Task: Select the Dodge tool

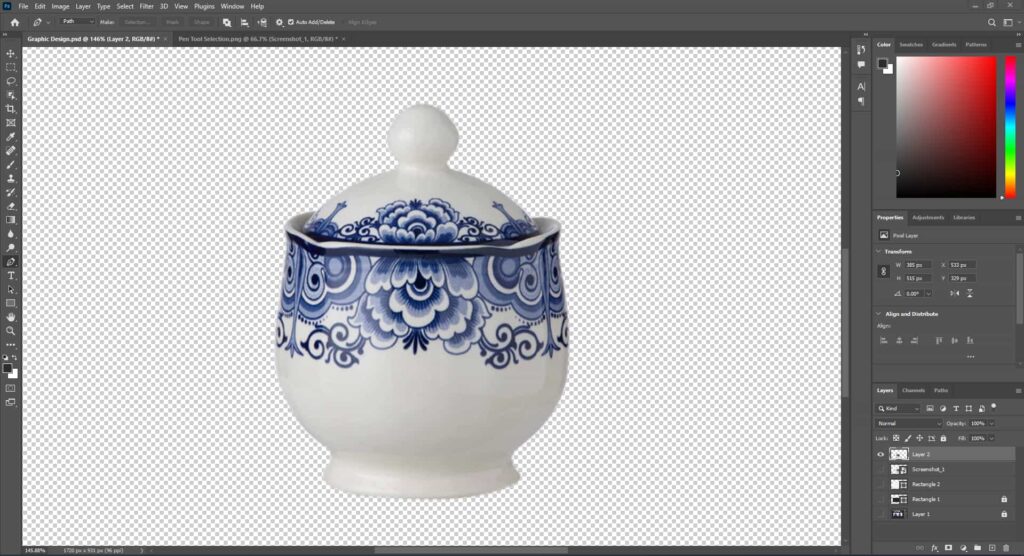Action: 10,248
